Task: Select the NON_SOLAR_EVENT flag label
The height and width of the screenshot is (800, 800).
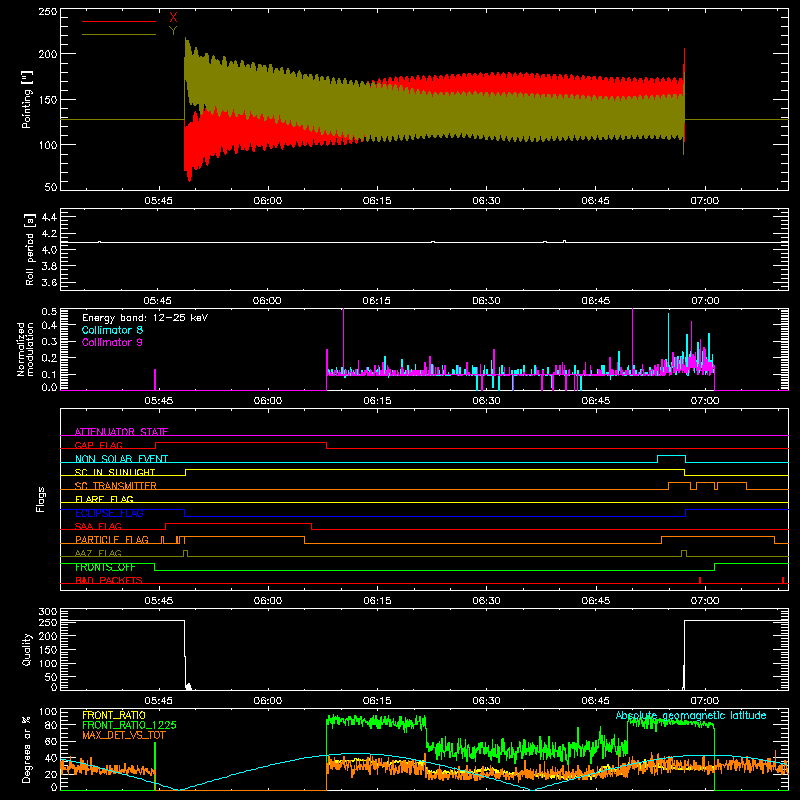Action: (121, 459)
